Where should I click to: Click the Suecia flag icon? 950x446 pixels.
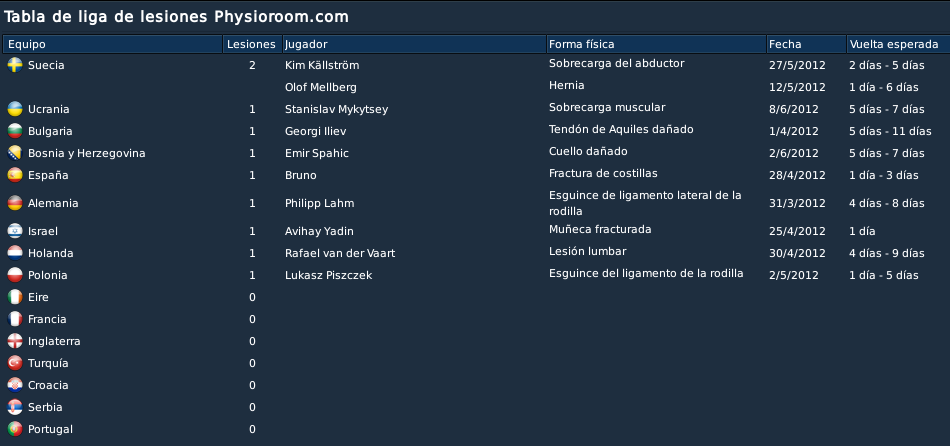coord(15,65)
